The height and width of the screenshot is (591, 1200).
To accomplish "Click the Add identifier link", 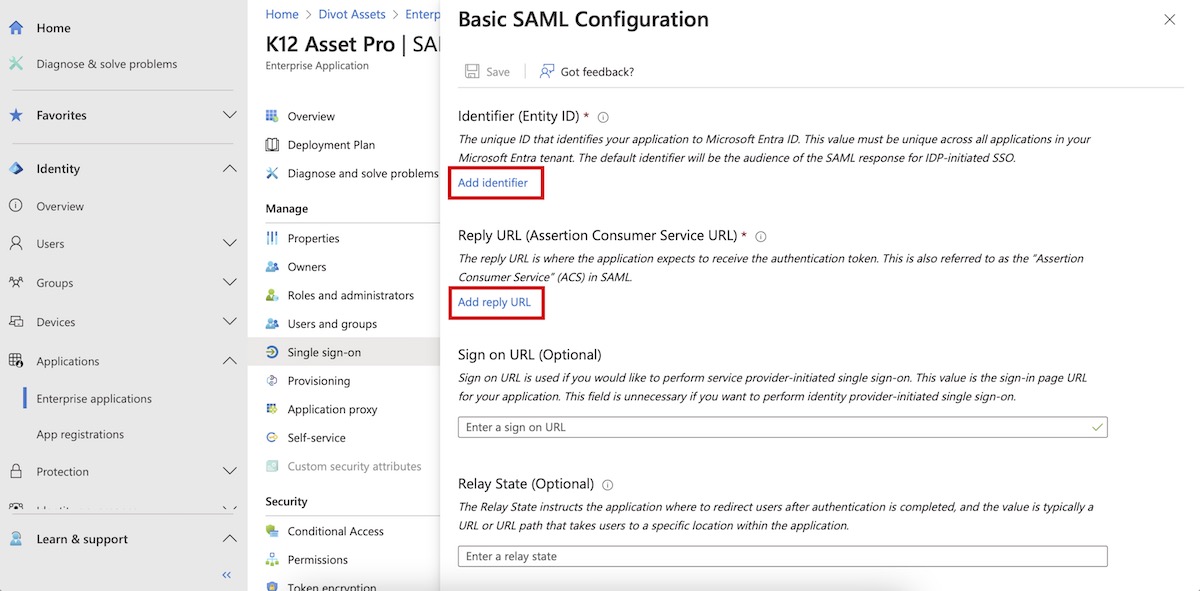I will pyautogui.click(x=493, y=183).
